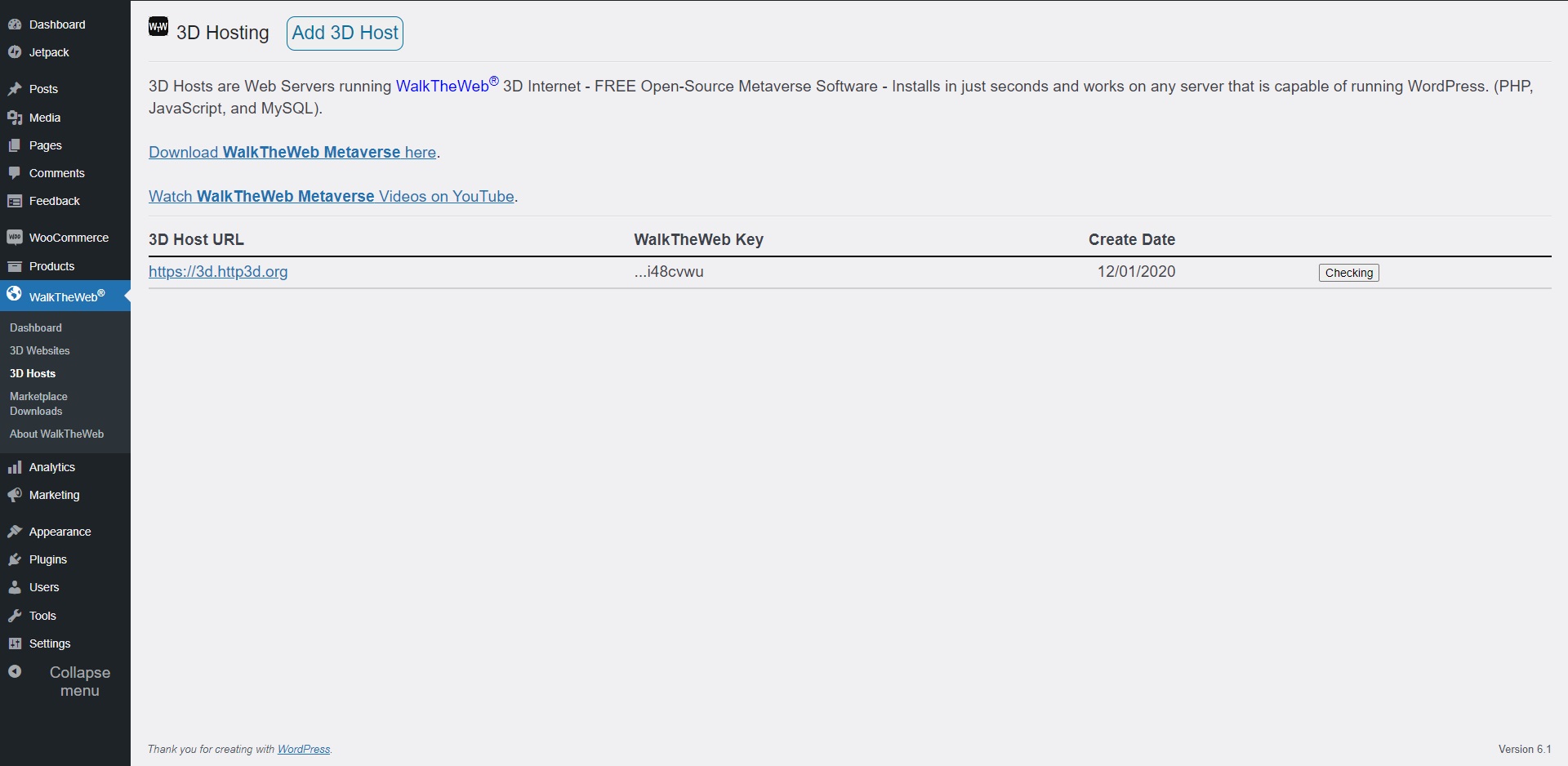The height and width of the screenshot is (766, 1568).
Task: Click the Users person icon
Action: click(x=15, y=587)
